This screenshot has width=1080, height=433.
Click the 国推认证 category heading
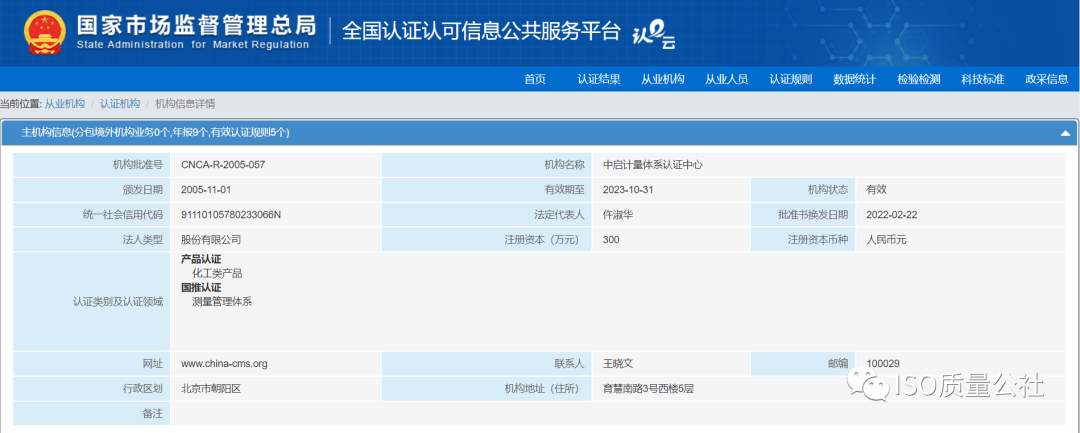click(x=201, y=287)
